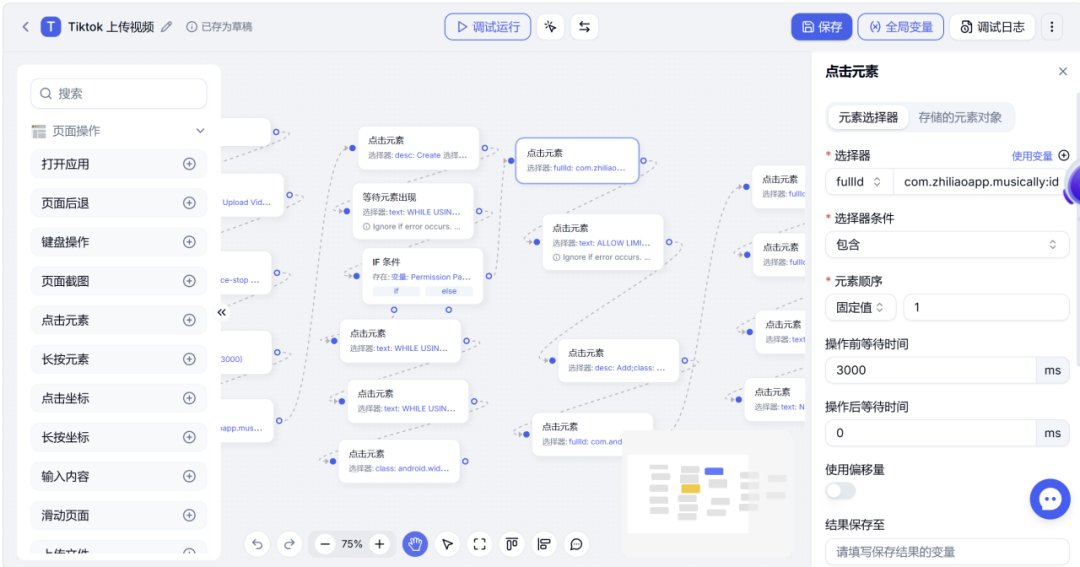Image resolution: width=1080 pixels, height=567 pixels.
Task: Open the three-dot more options menu
Action: tap(1052, 27)
